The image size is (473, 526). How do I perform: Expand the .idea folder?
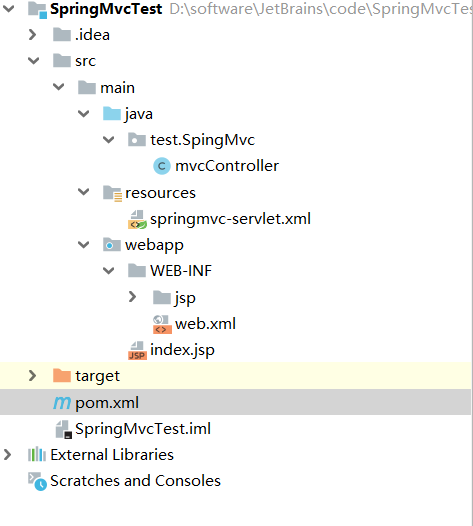pos(33,35)
